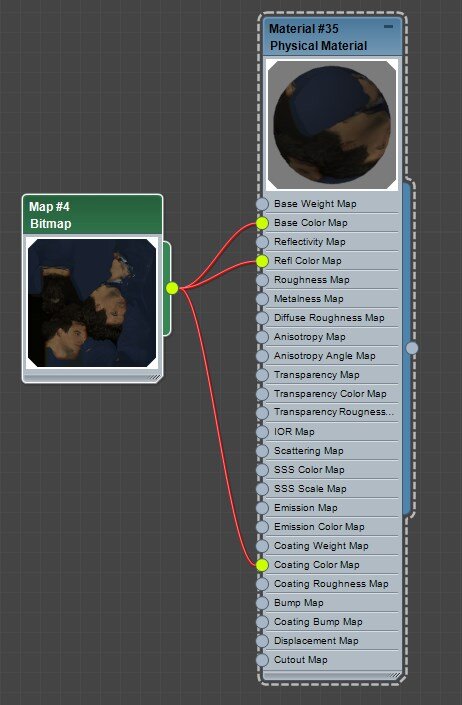
Task: Click the Transparency Color Map input socket
Action: coord(262,394)
